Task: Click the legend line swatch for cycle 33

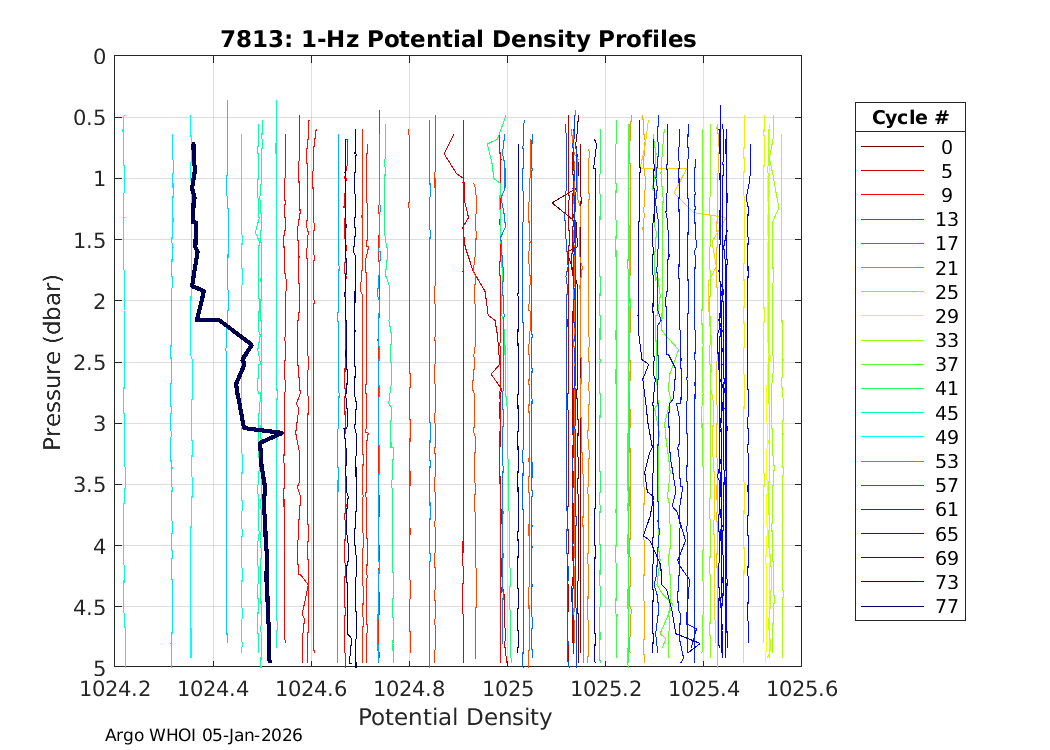Action: (892, 341)
